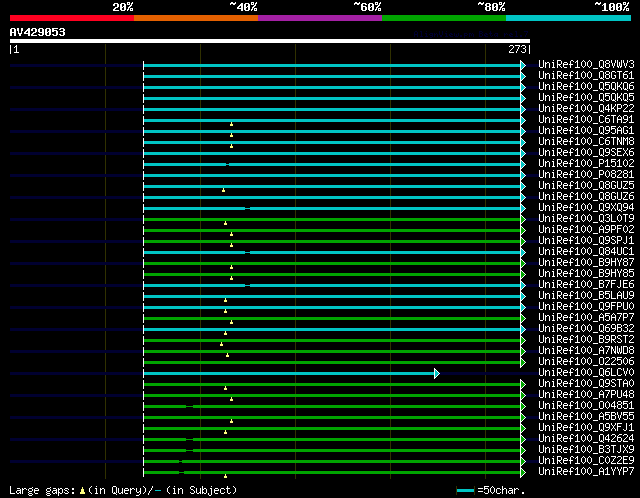Select the UniRef100_B9RST2 label
Viewport: 640px width, 498px height.
[586, 340]
